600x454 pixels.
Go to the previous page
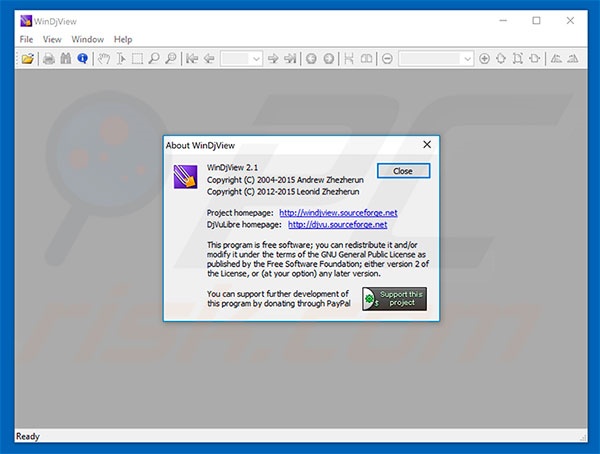[209, 59]
